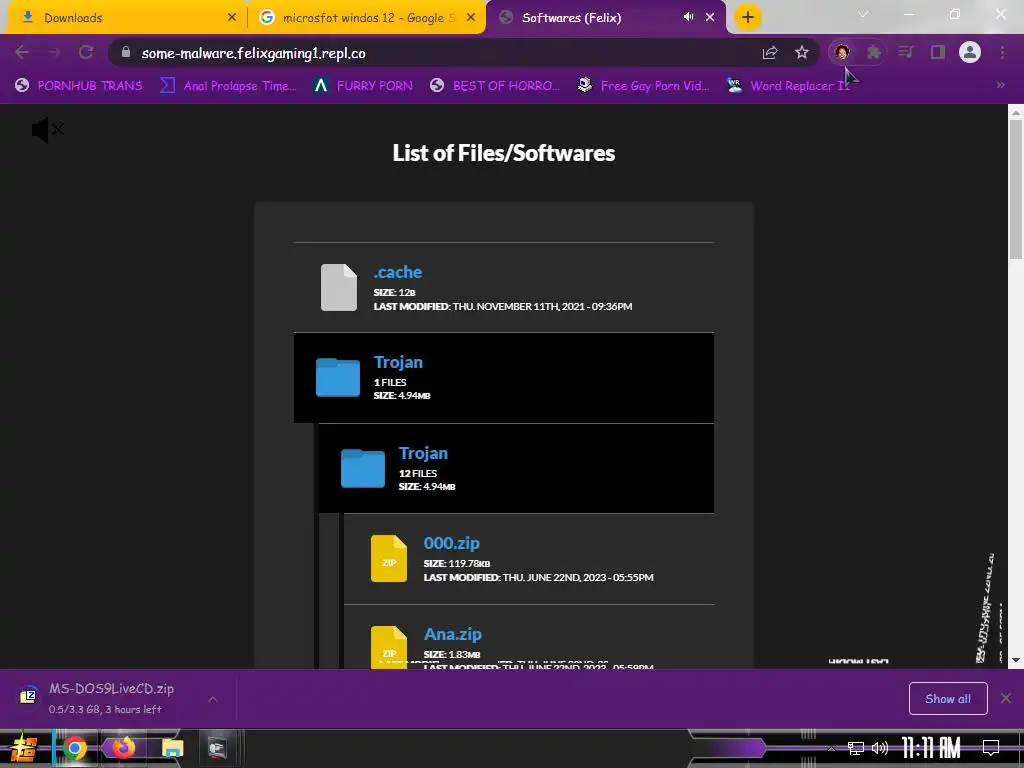Click the page's vertical scrollbar thumb
The height and width of the screenshot is (768, 1024).
tap(1016, 189)
